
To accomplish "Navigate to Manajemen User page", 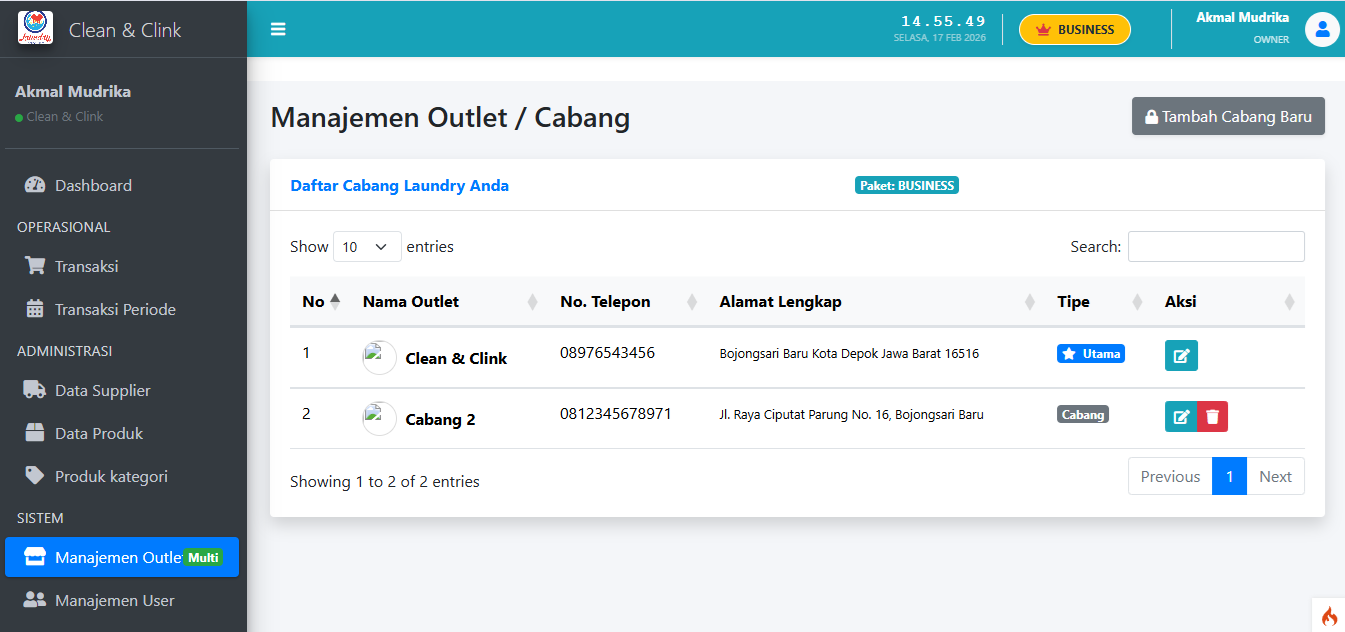I will (x=114, y=600).
